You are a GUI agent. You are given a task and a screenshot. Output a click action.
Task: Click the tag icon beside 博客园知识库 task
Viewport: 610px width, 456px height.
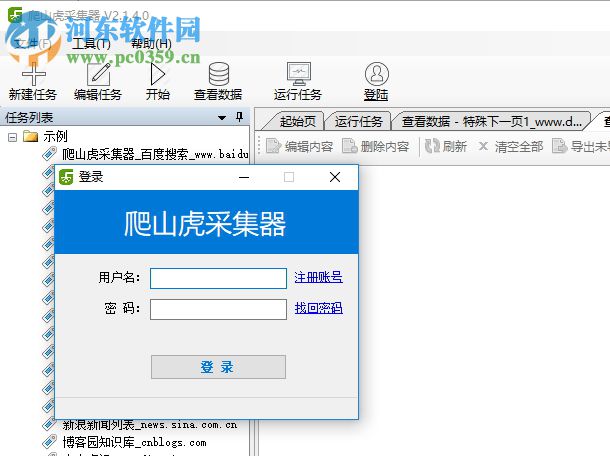[49, 442]
